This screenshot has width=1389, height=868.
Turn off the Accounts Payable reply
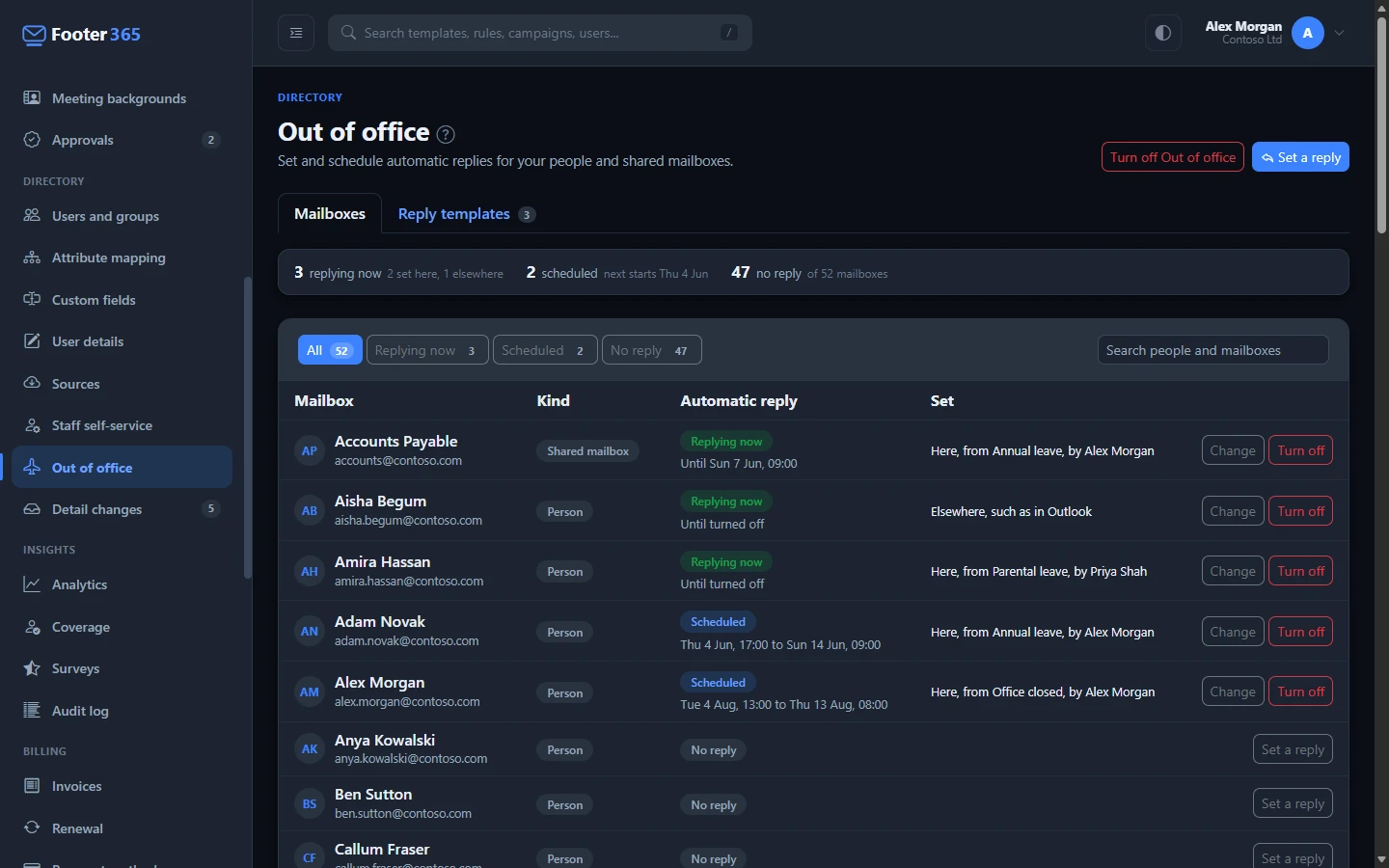(1300, 450)
